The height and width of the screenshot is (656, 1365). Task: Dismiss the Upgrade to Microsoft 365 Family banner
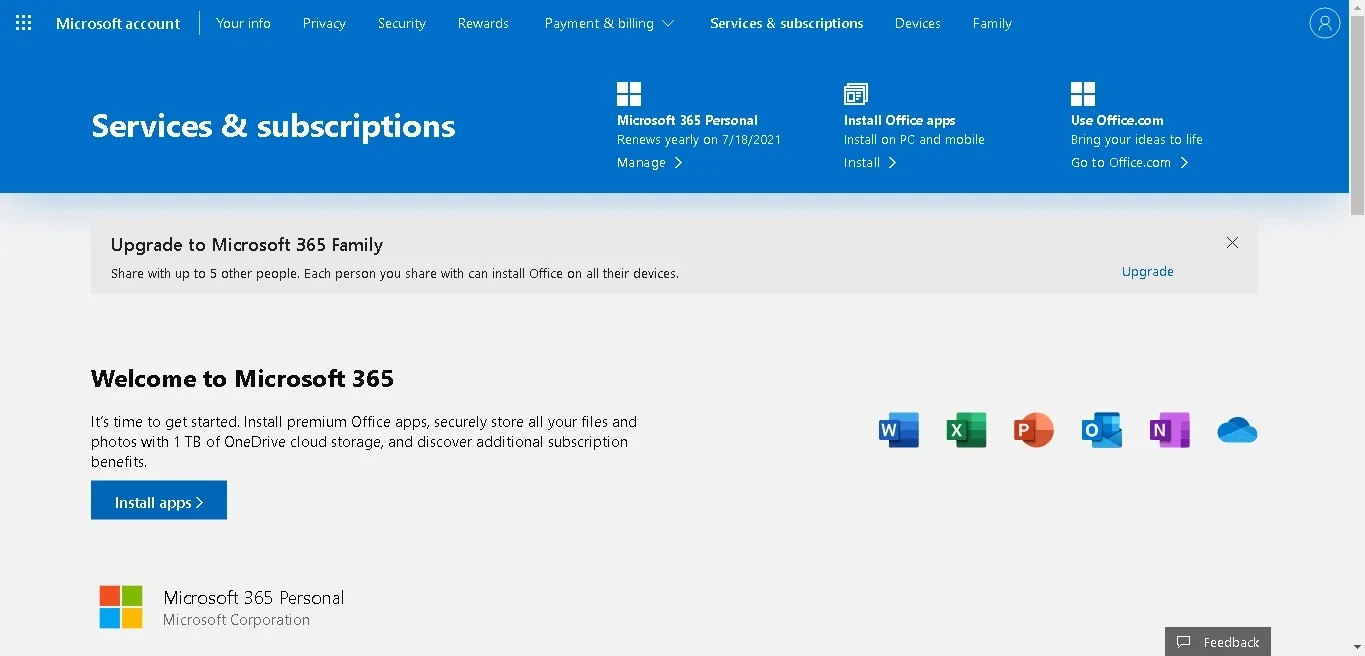(1232, 243)
